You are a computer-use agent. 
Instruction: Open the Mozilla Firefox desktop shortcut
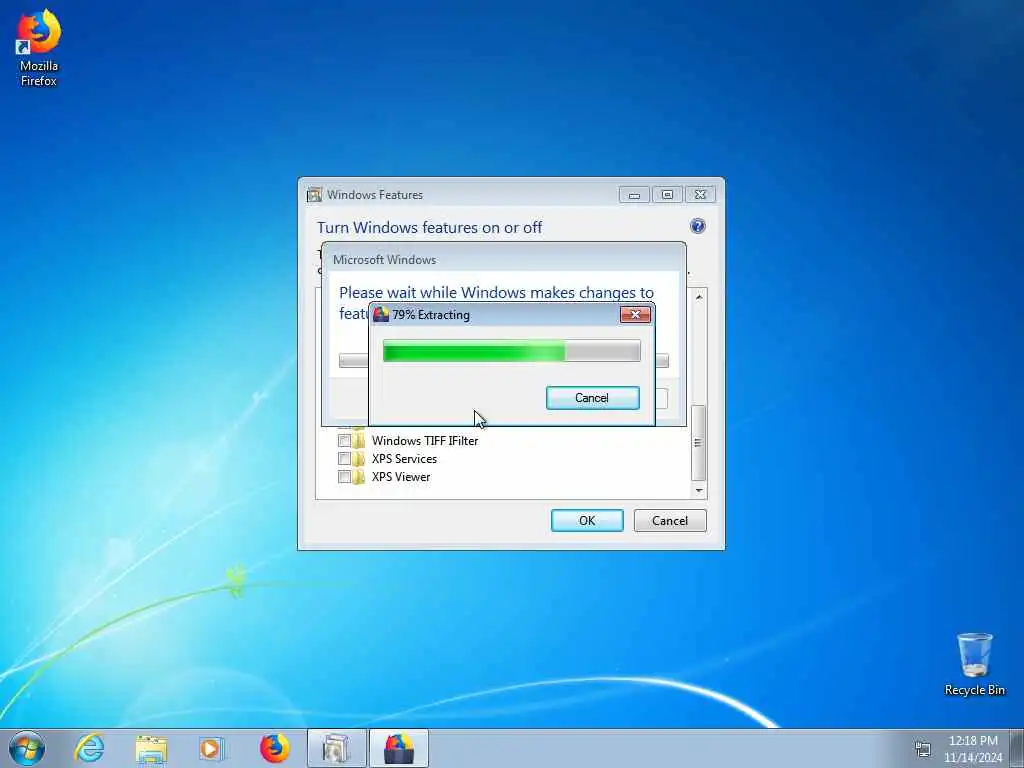[x=39, y=48]
